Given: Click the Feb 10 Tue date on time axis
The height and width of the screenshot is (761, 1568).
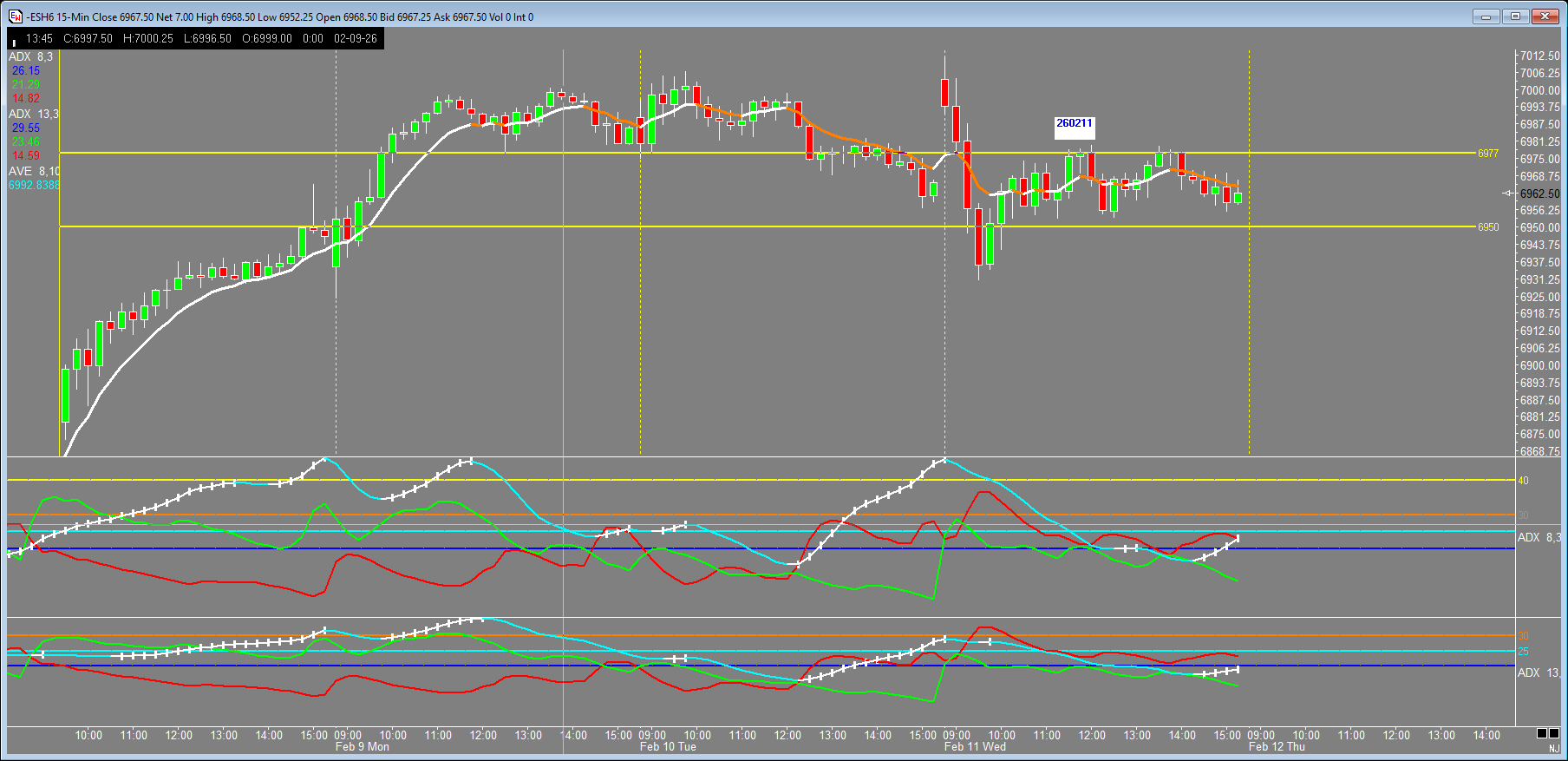Looking at the screenshot, I should point(668,747).
